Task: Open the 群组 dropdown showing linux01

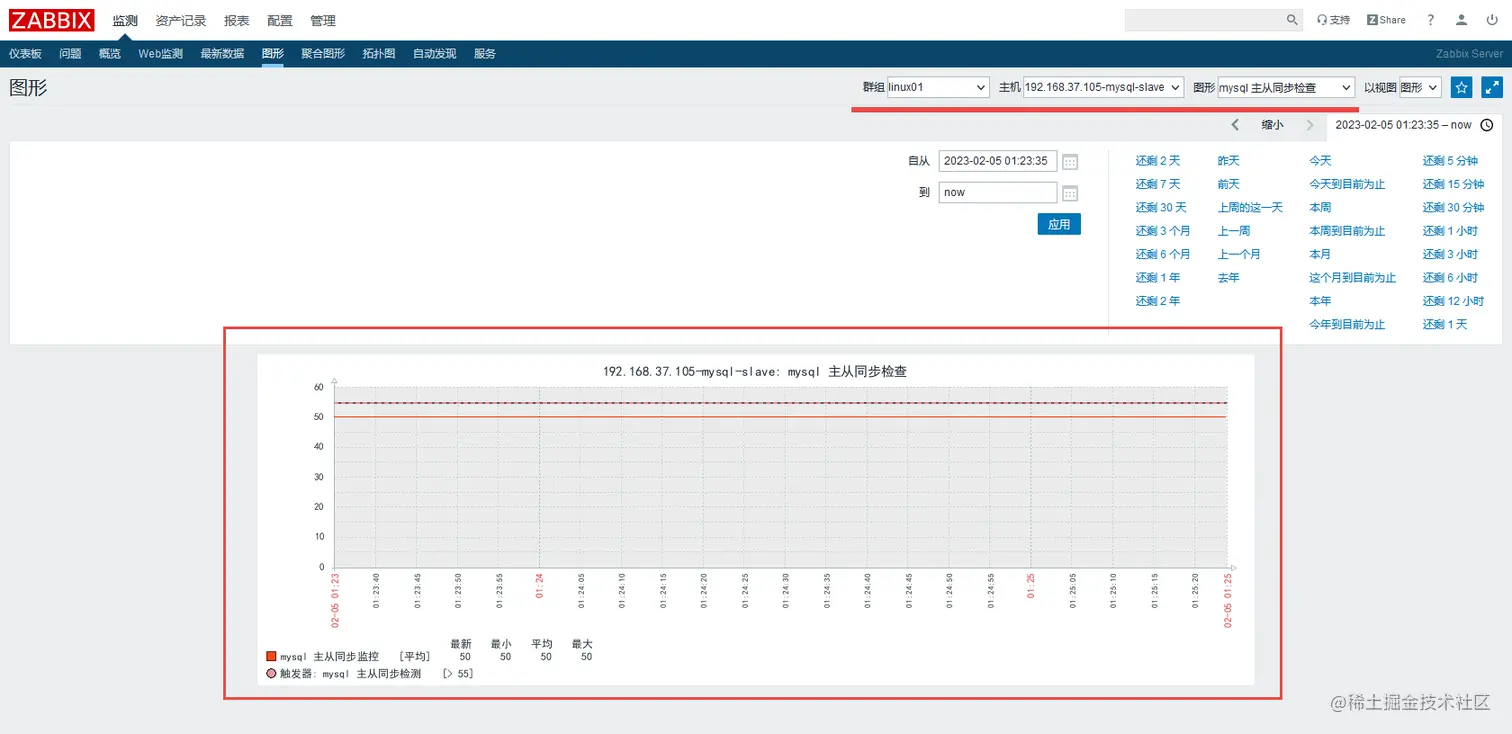Action: point(938,88)
